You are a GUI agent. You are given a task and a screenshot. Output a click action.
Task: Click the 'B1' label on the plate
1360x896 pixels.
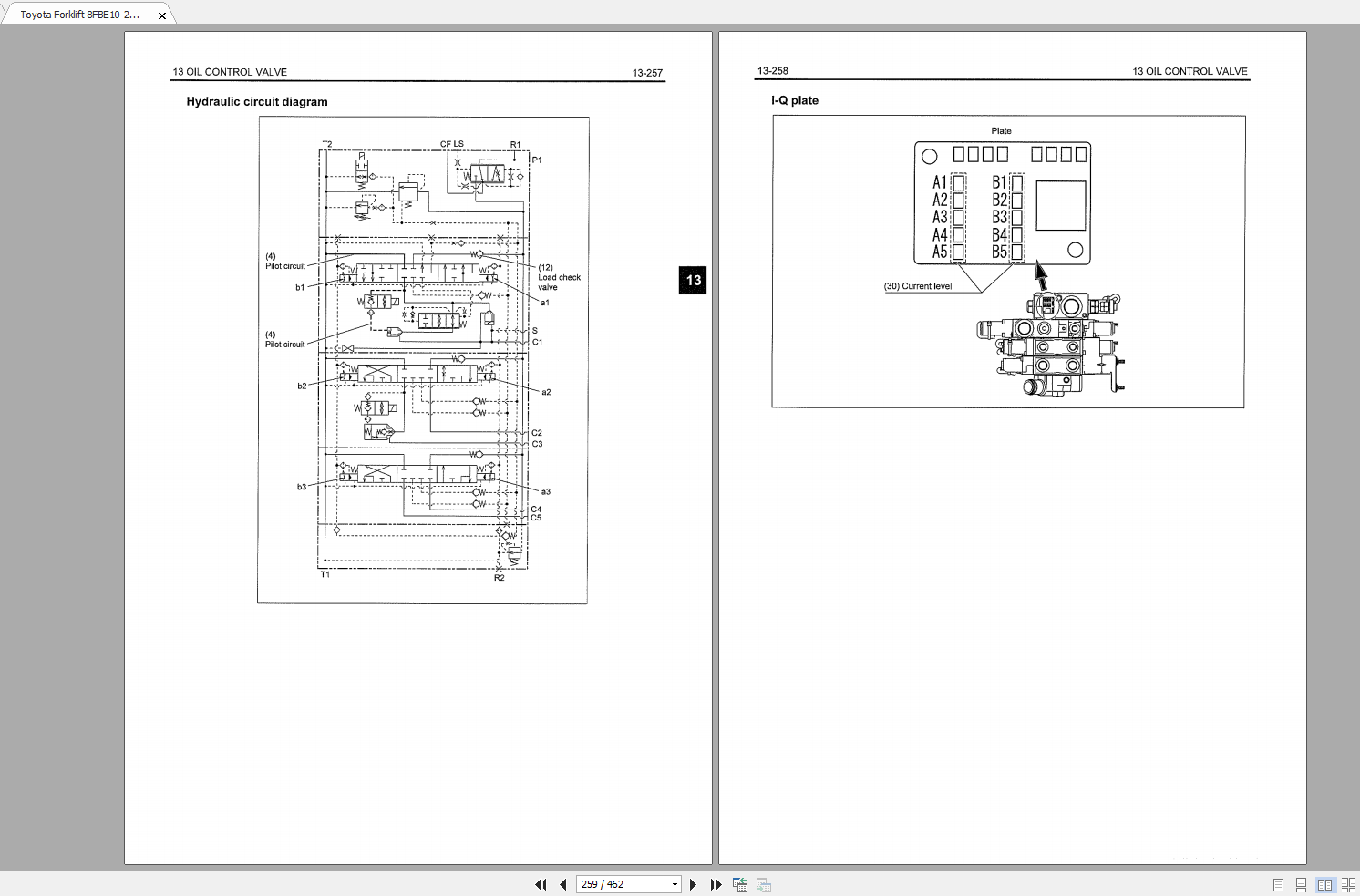[1000, 183]
